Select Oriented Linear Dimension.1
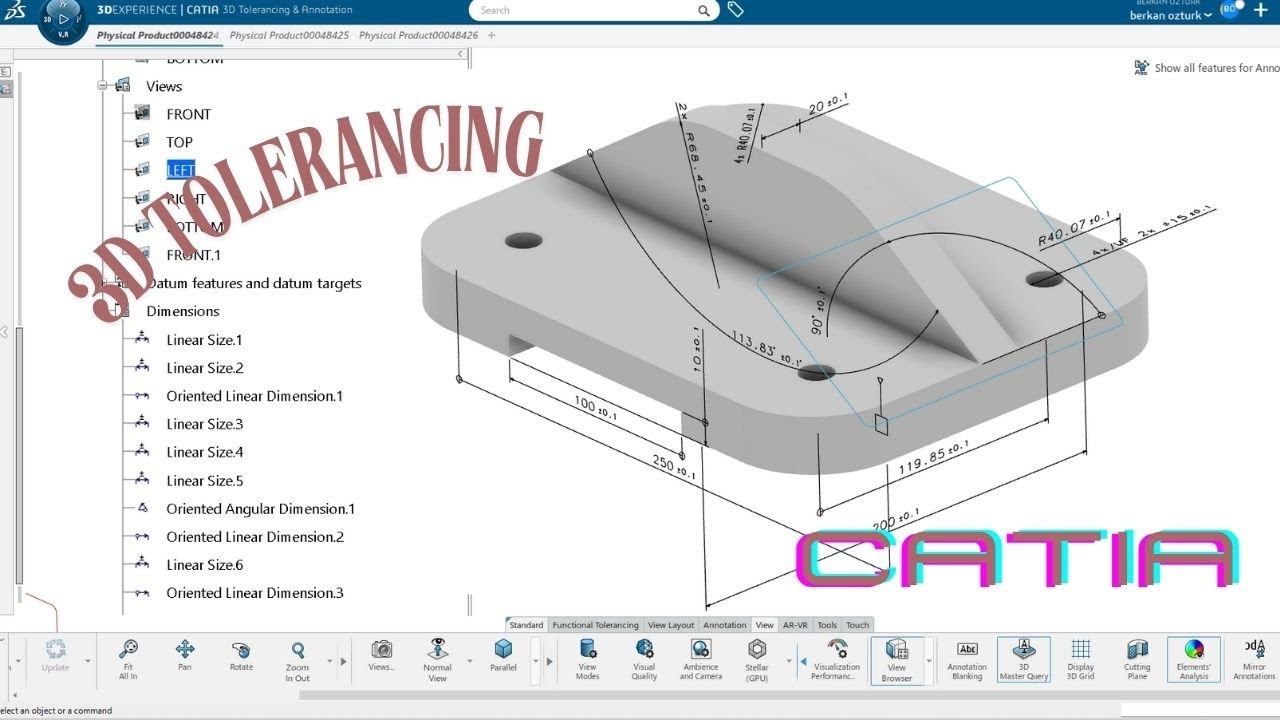Image resolution: width=1280 pixels, height=720 pixels. [x=254, y=396]
